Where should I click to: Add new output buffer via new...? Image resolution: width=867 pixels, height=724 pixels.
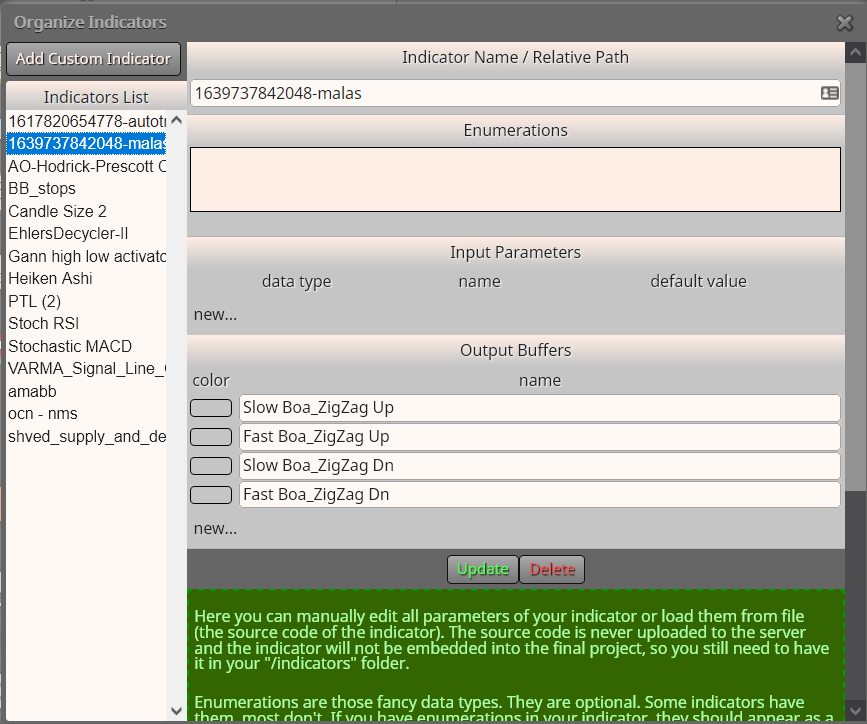[x=215, y=528]
